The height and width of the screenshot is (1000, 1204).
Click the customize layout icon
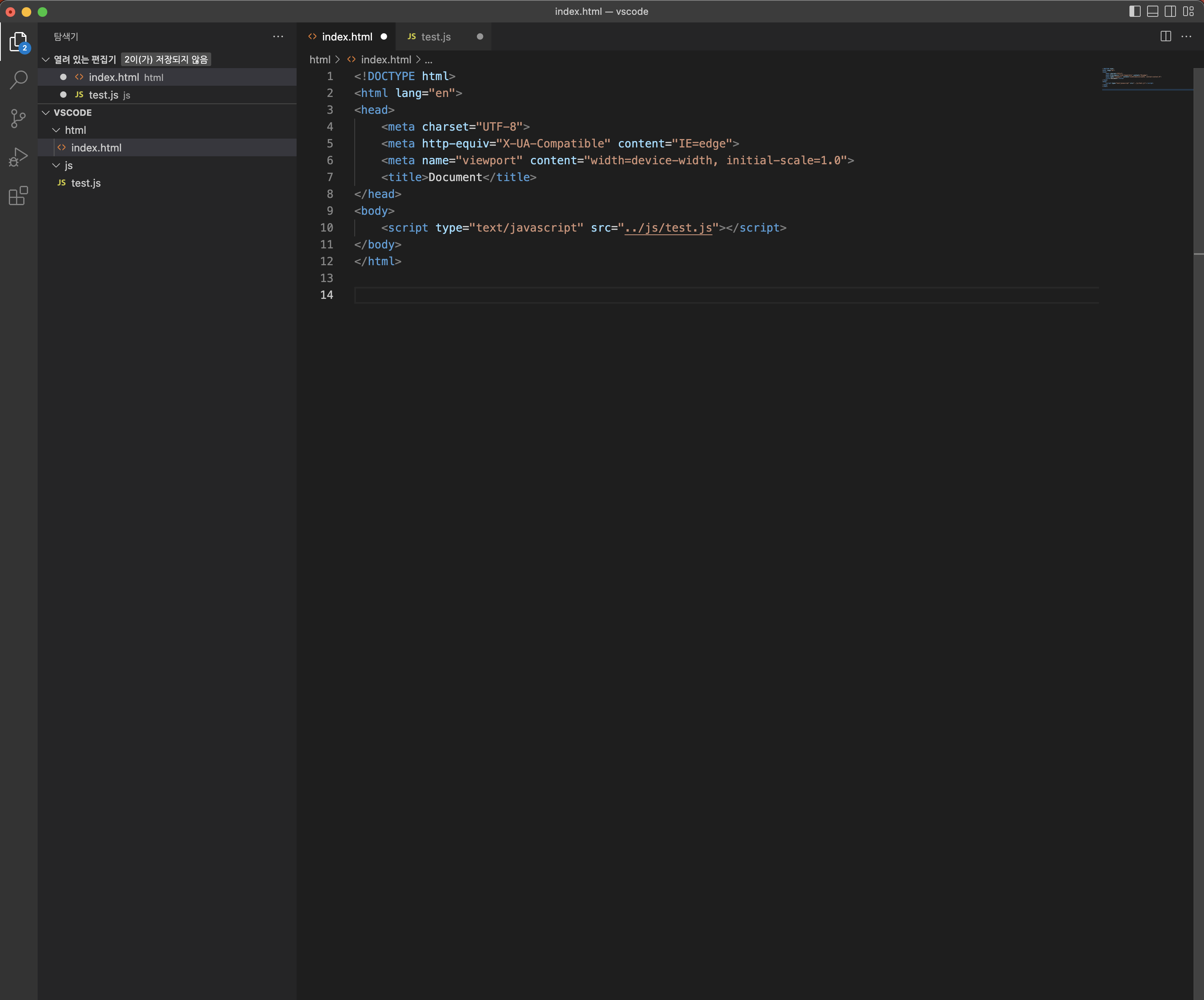click(1188, 12)
